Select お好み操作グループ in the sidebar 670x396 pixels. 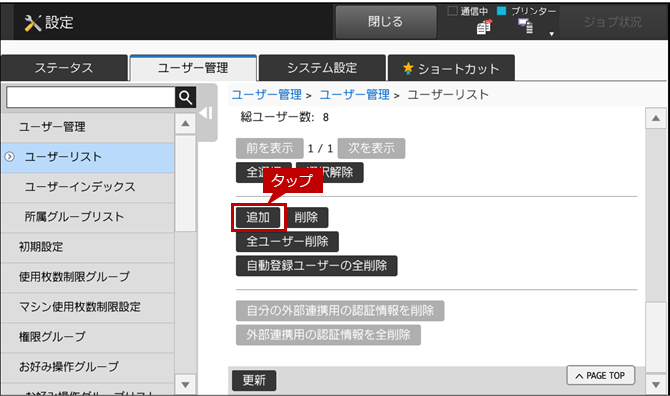pos(88,367)
